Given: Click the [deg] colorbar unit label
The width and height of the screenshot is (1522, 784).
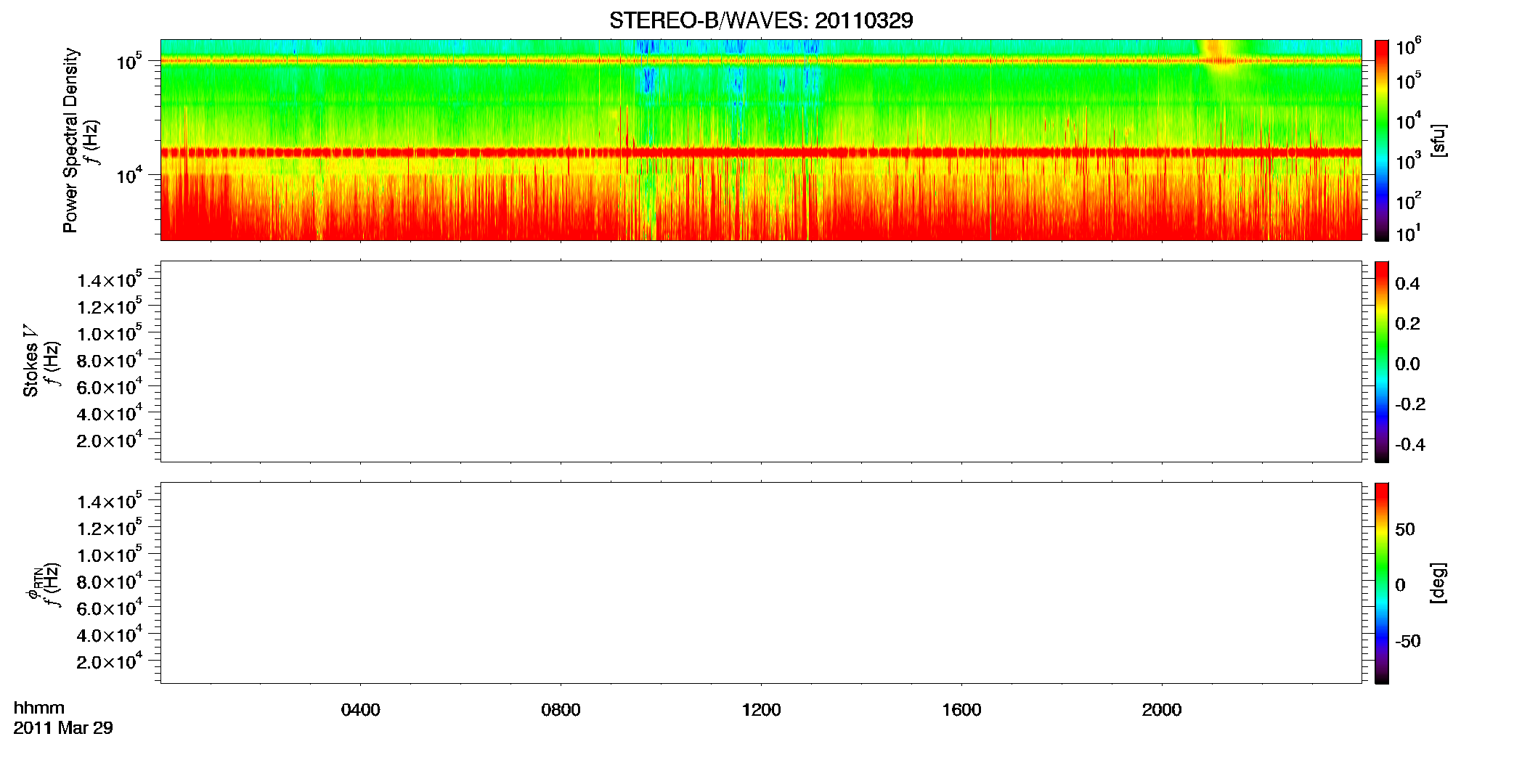Looking at the screenshot, I should pos(1438,583).
